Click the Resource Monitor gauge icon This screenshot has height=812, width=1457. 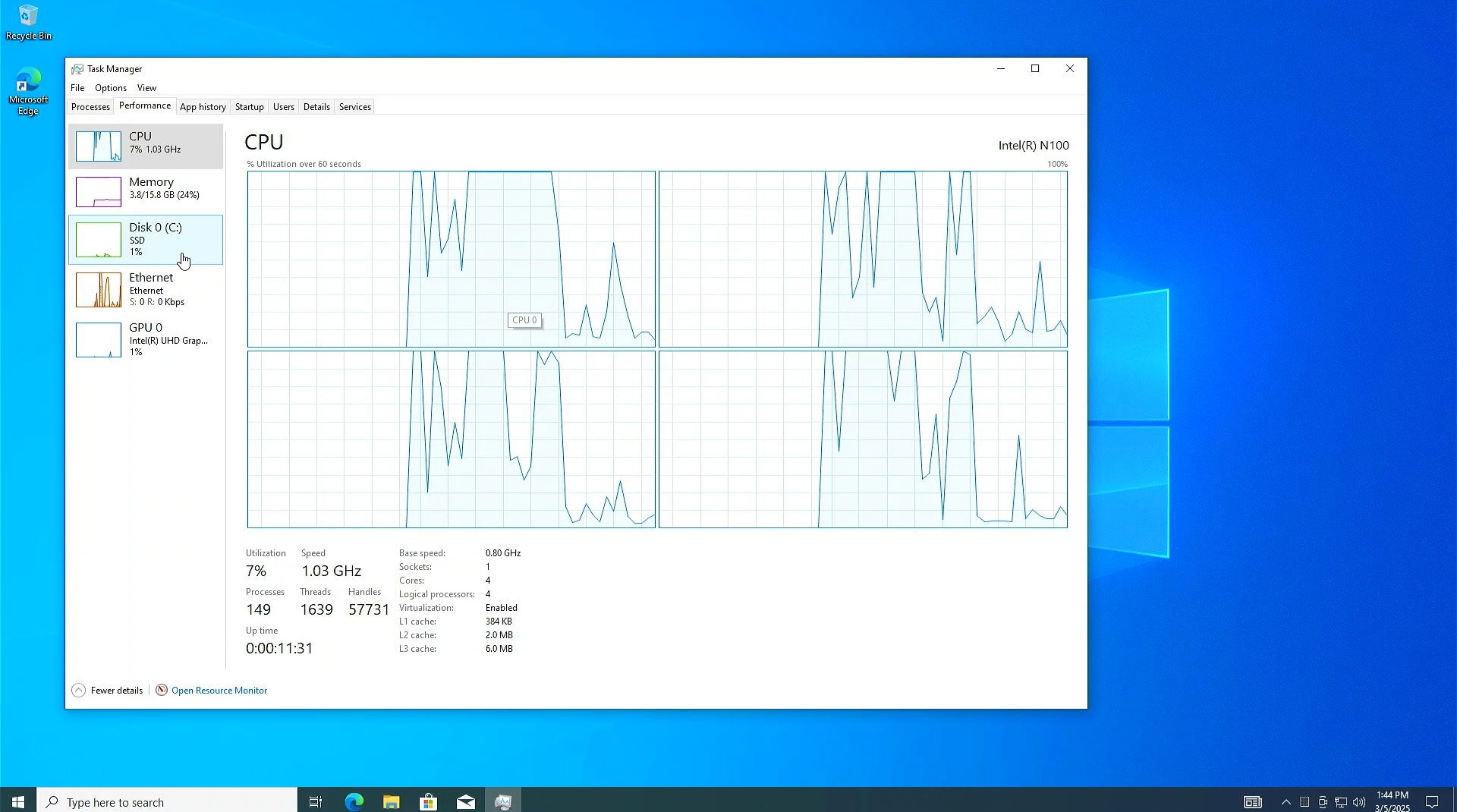point(162,691)
